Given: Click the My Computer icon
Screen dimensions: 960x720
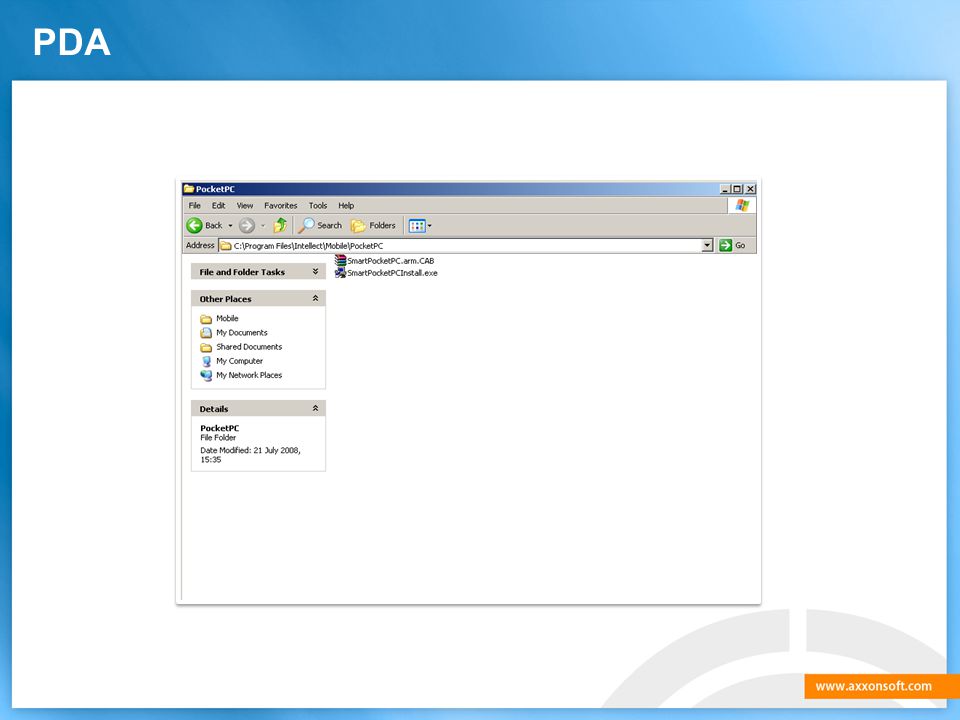Looking at the screenshot, I should (x=206, y=361).
